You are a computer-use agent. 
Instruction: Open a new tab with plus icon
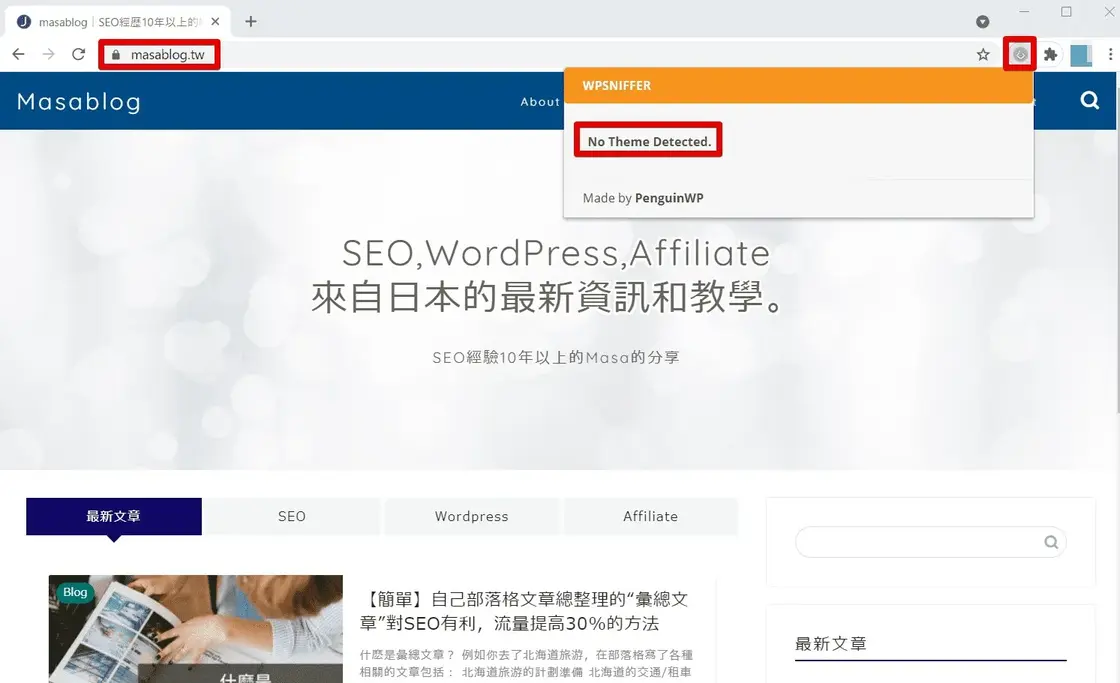point(251,21)
